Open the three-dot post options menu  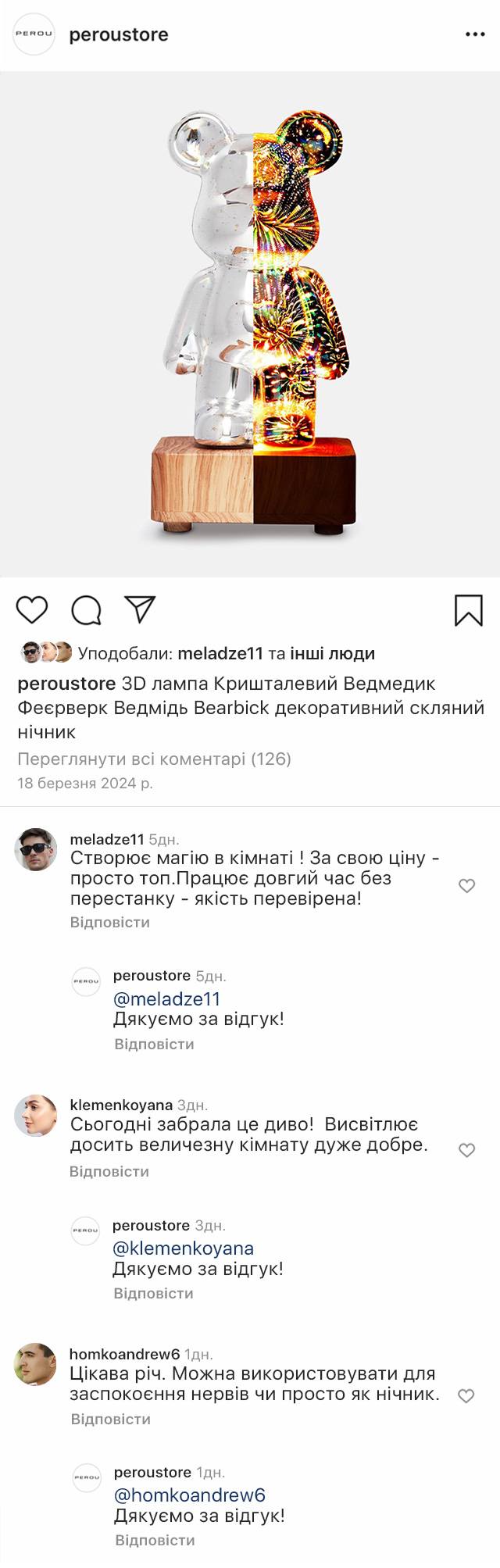point(475,34)
